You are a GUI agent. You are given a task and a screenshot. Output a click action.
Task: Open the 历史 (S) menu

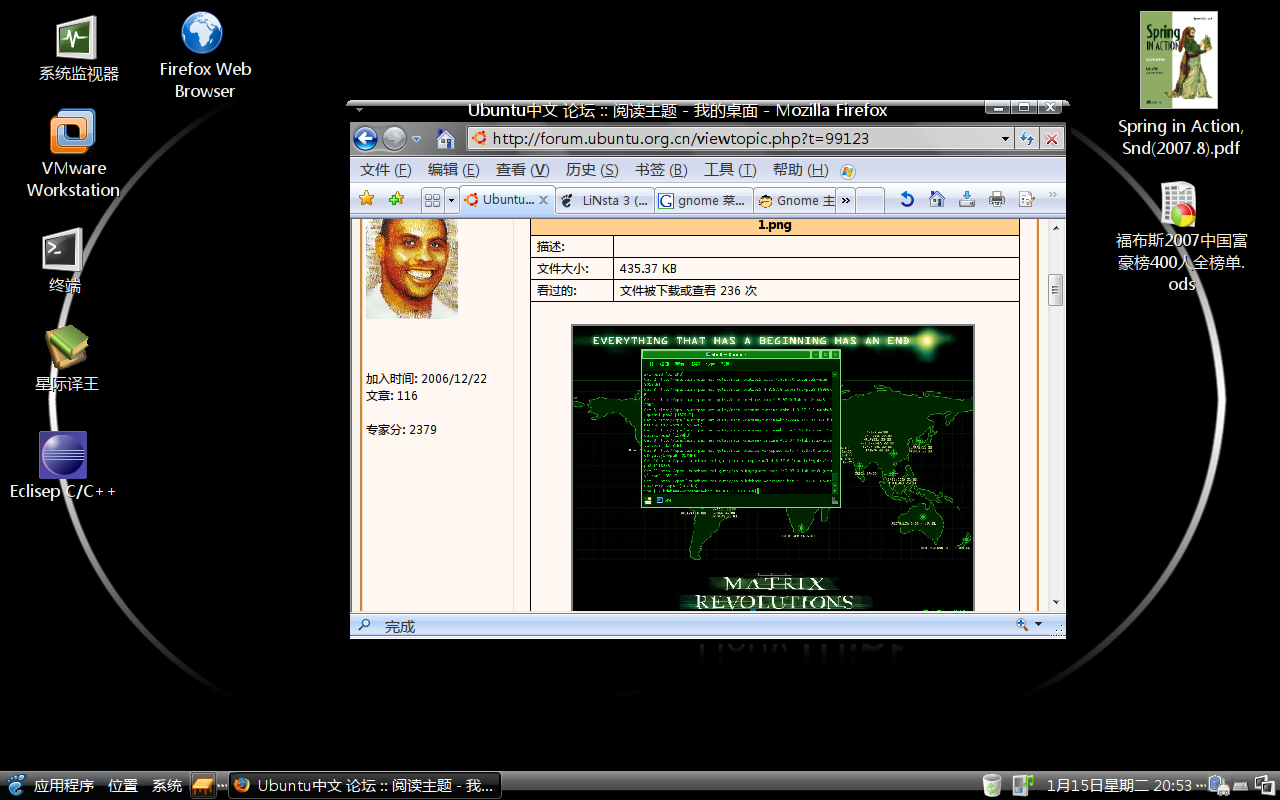tap(592, 170)
